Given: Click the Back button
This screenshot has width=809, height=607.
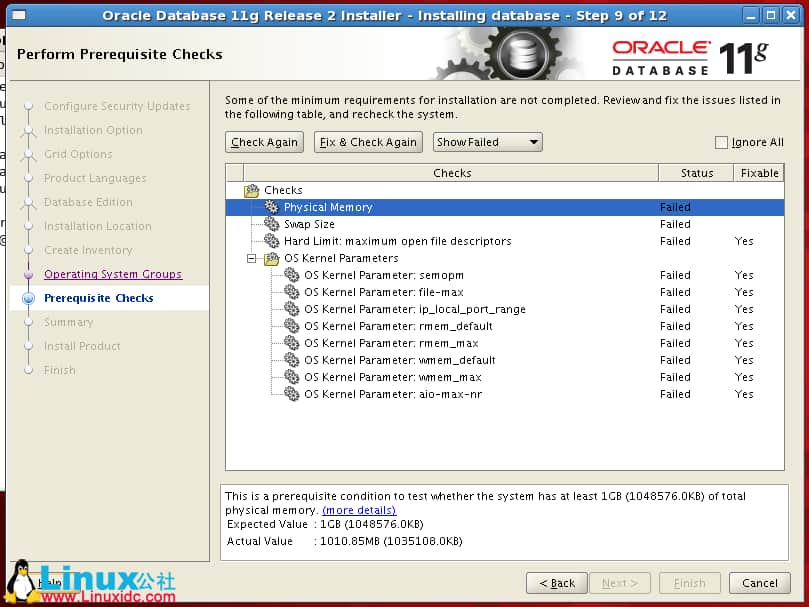Looking at the screenshot, I should point(556,583).
